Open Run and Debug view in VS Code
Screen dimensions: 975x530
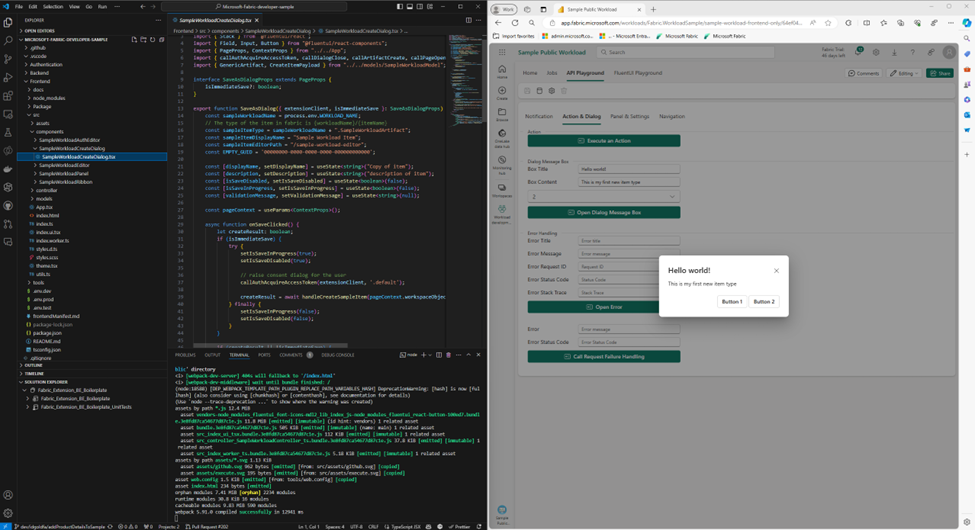[8, 78]
